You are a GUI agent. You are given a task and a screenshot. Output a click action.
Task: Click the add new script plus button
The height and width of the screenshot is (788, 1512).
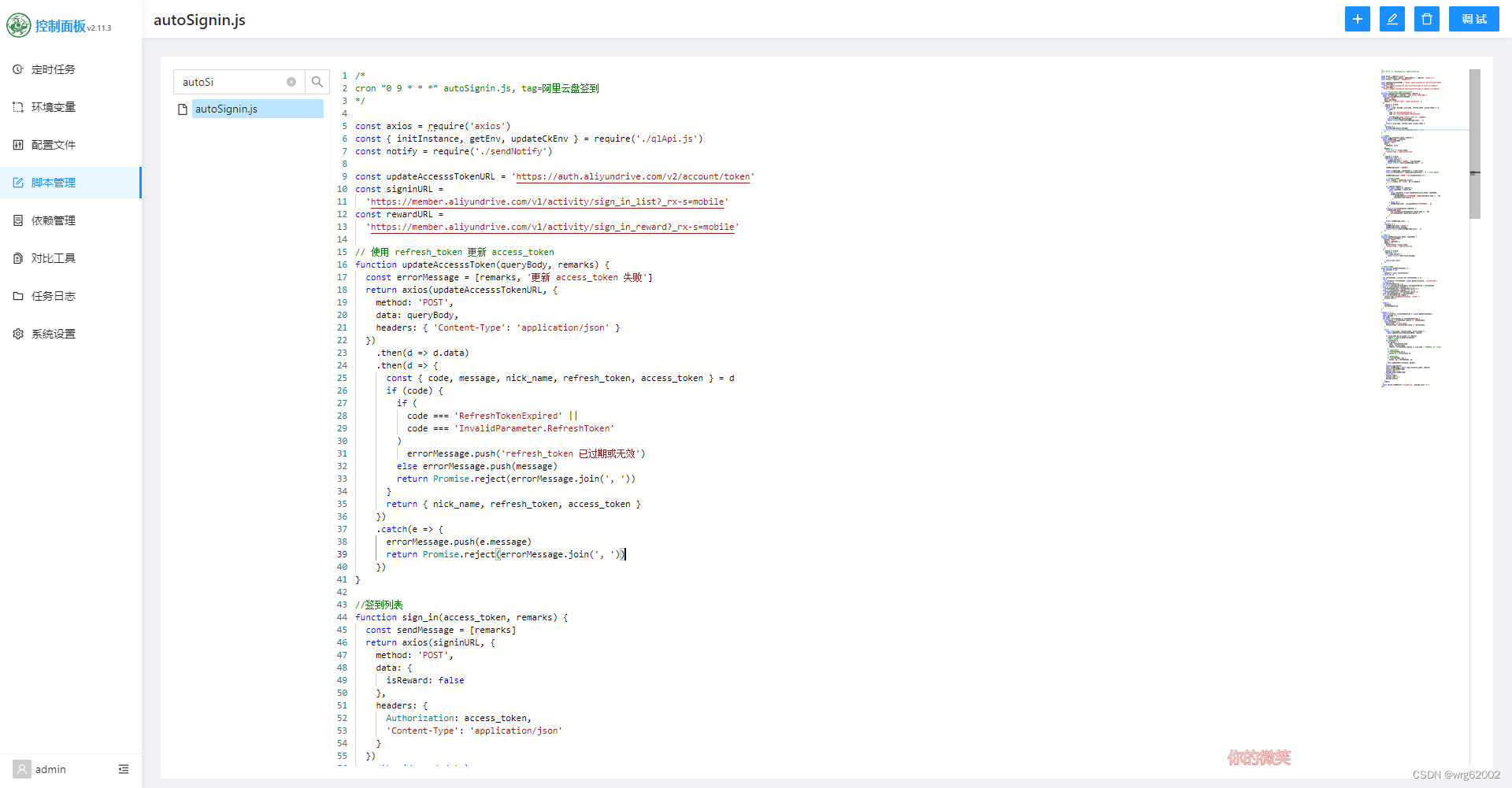click(x=1357, y=19)
